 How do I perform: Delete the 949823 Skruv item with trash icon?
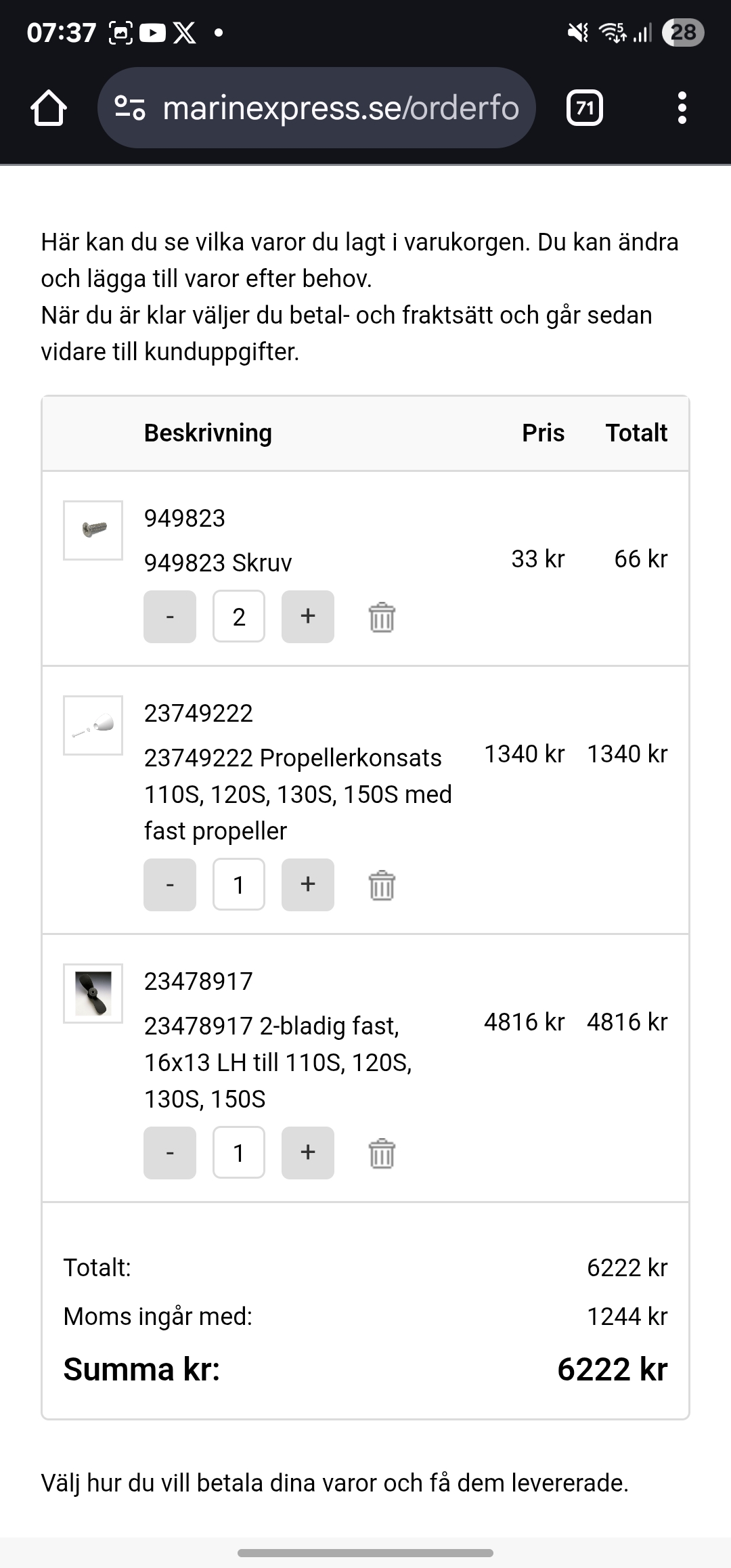click(x=382, y=617)
